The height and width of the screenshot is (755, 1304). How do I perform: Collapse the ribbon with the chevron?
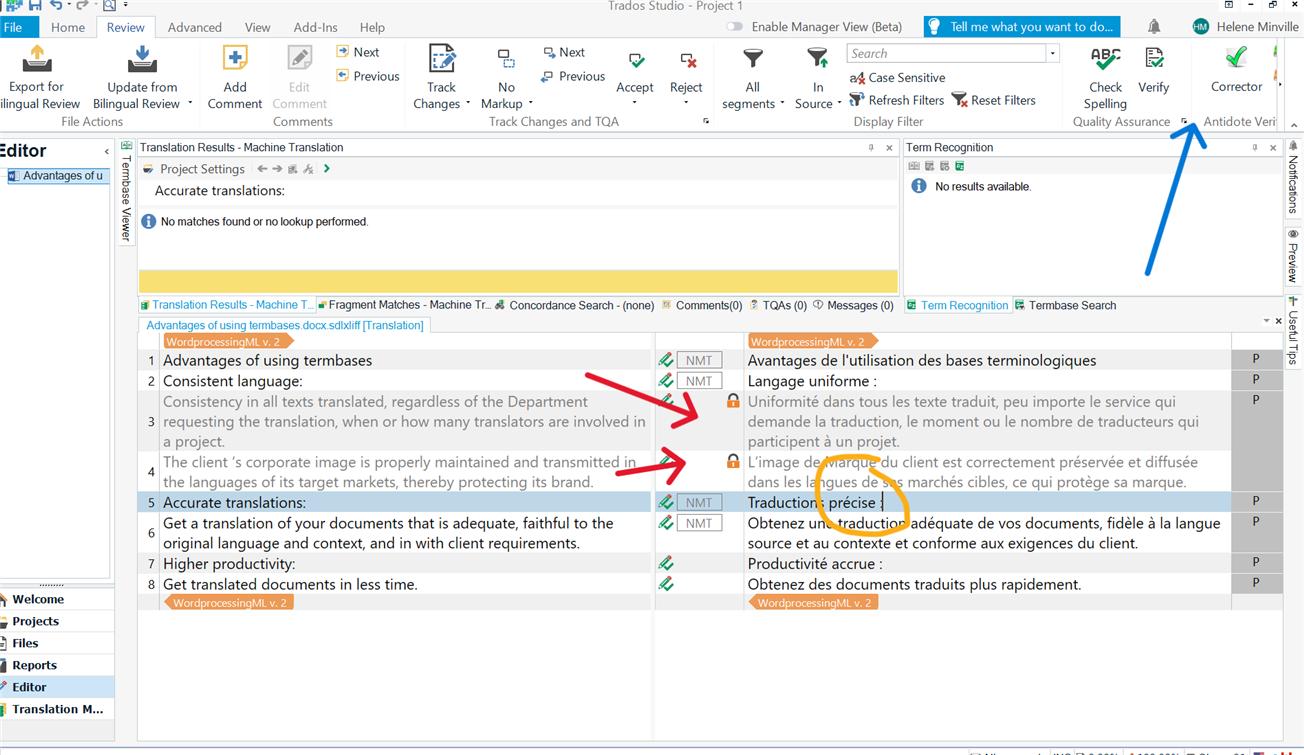[1294, 125]
